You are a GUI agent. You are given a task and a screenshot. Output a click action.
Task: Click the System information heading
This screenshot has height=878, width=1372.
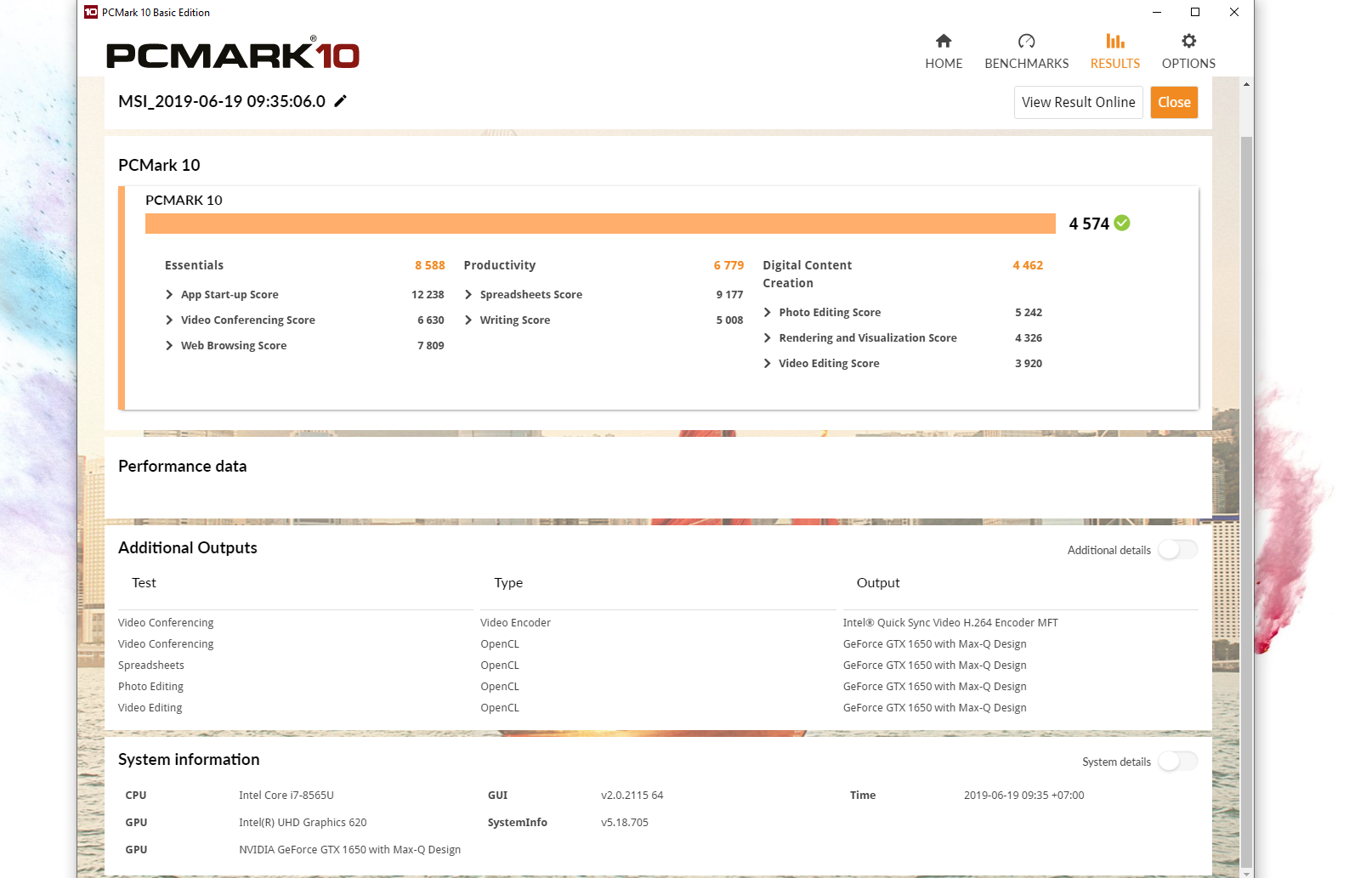(189, 760)
